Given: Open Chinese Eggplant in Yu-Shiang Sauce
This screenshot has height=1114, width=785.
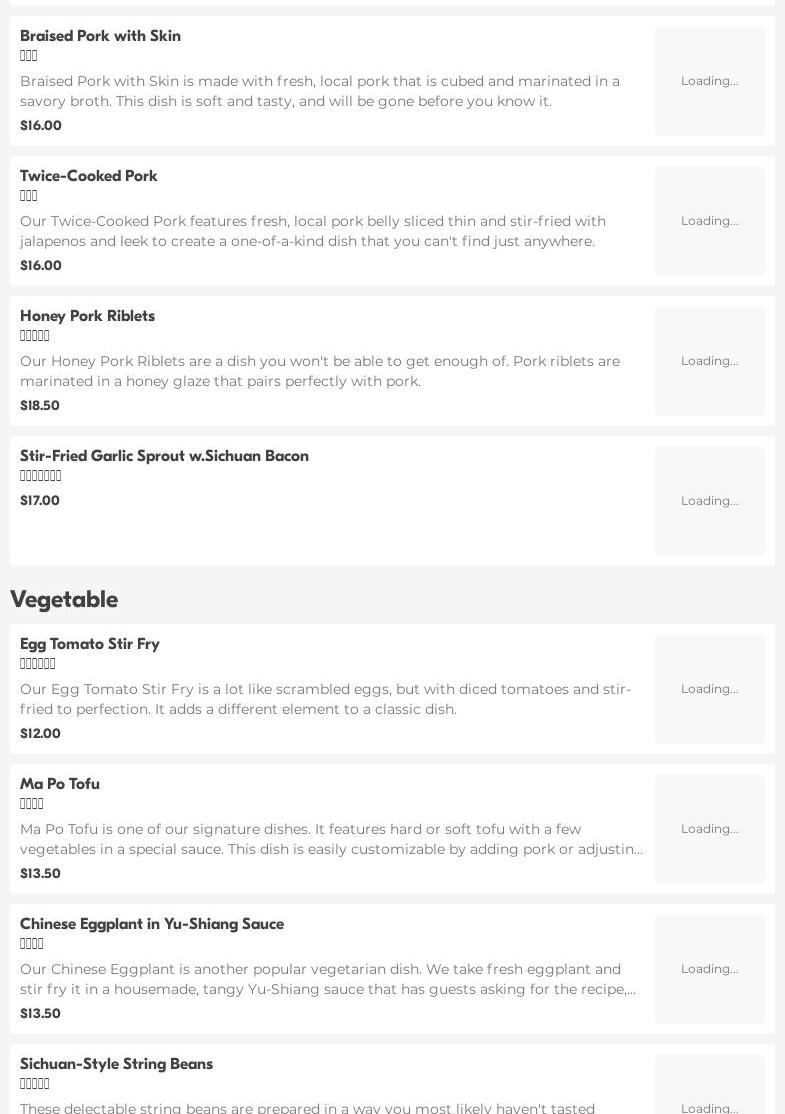Looking at the screenshot, I should click(152, 924).
